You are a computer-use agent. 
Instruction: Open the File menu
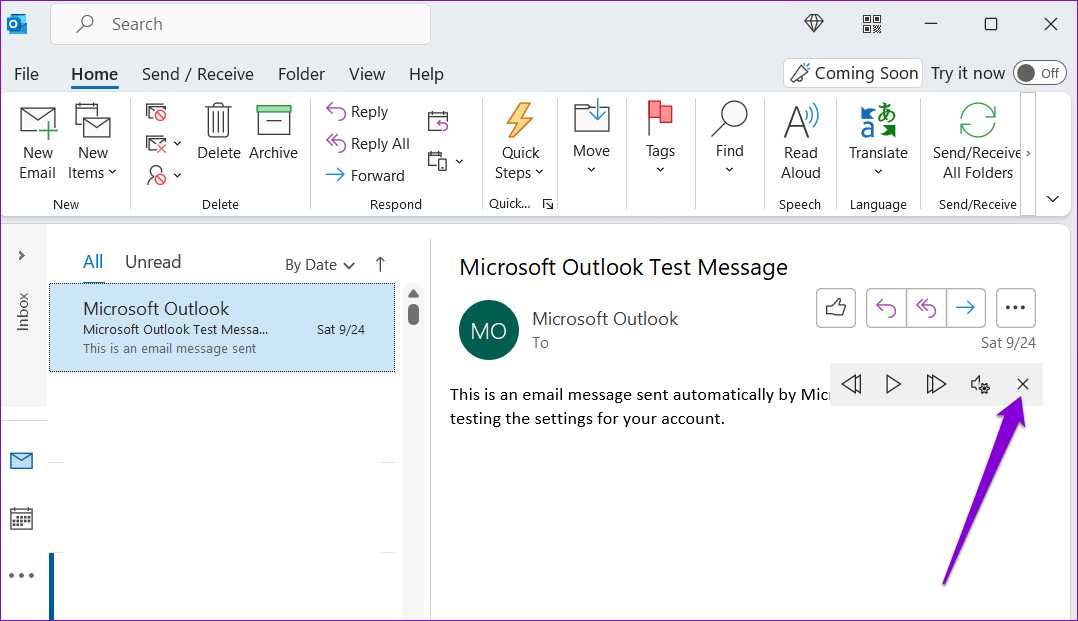point(26,74)
